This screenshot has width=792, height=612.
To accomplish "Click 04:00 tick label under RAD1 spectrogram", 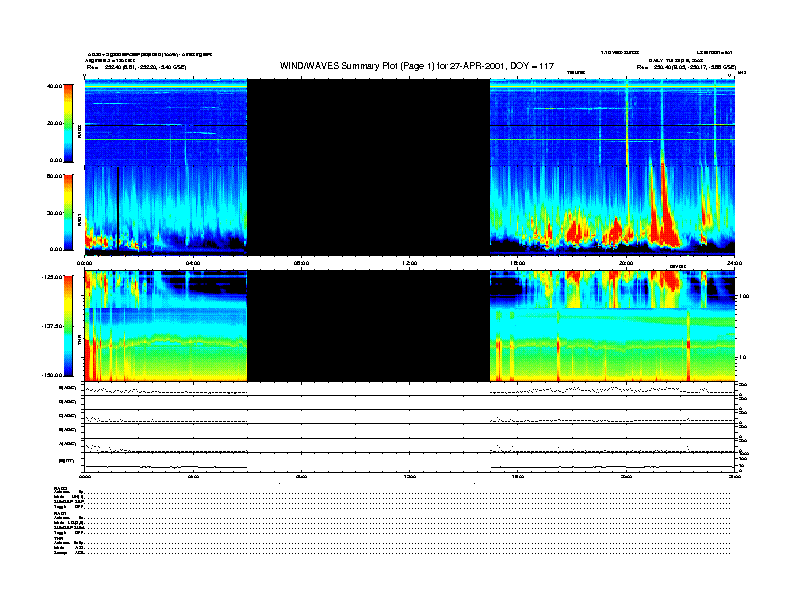I will [x=193, y=263].
